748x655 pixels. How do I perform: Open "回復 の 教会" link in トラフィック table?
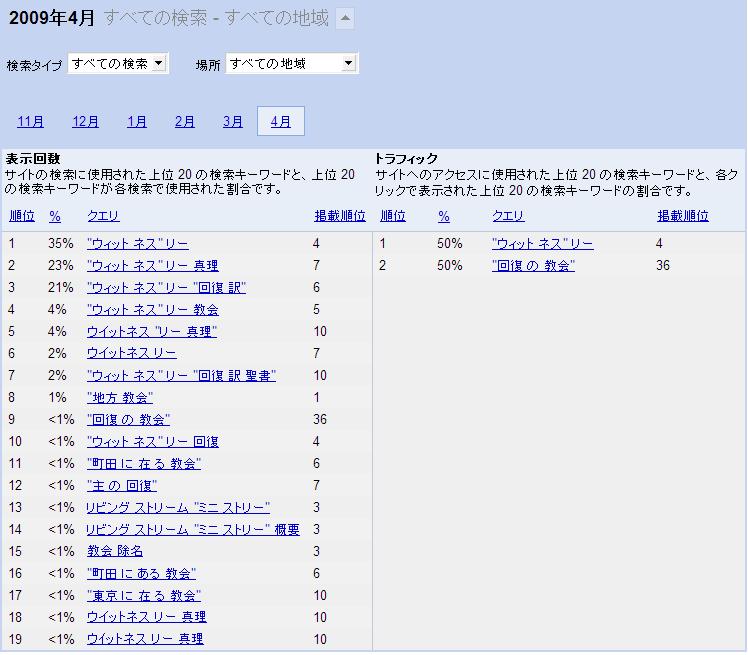point(533,266)
